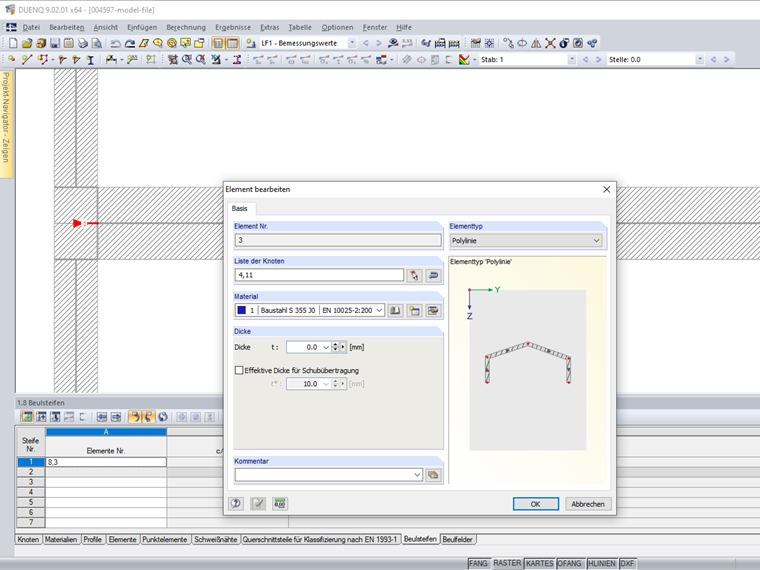The image size is (760, 570).
Task: Undo the last action with the curved arrow
Action: 115,43
